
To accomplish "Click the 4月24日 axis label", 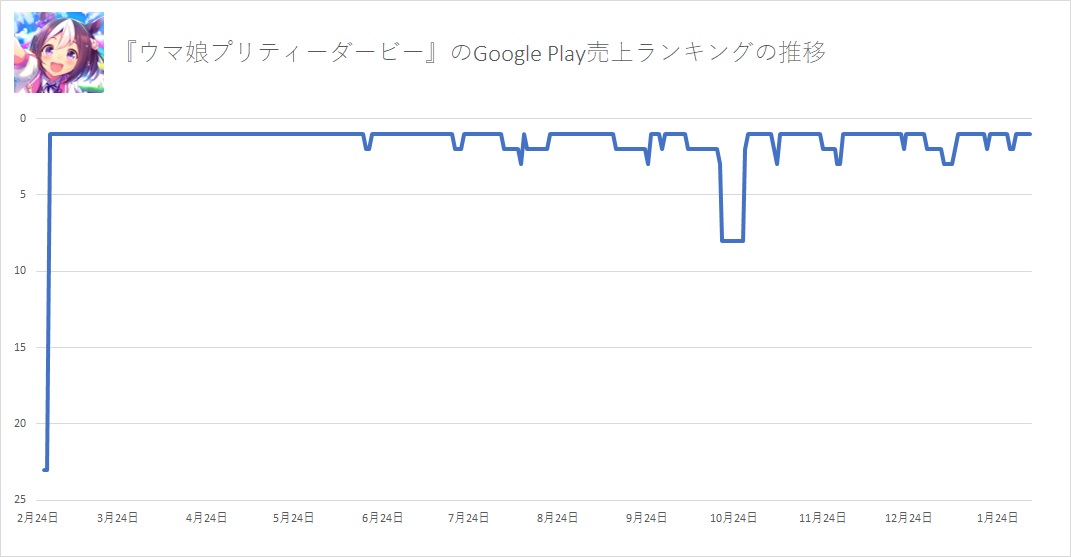I will coord(207,517).
